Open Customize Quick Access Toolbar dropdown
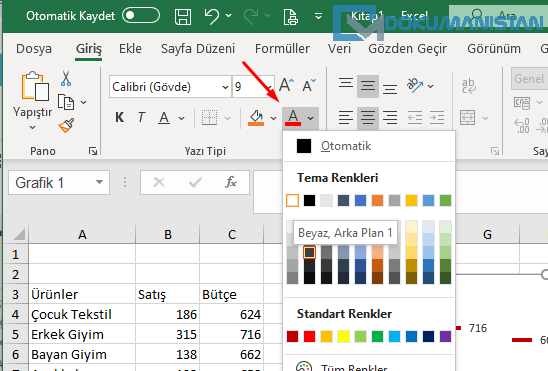Screen dimensions: 548x371 pyautogui.click(x=318, y=16)
